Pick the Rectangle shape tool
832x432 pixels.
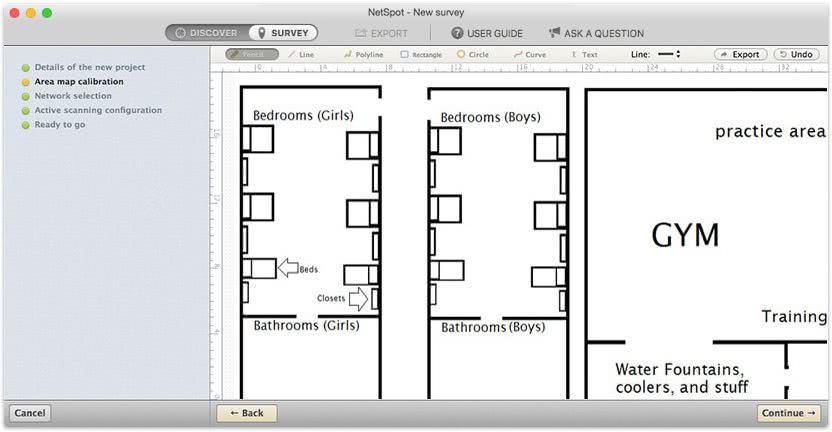tap(421, 54)
